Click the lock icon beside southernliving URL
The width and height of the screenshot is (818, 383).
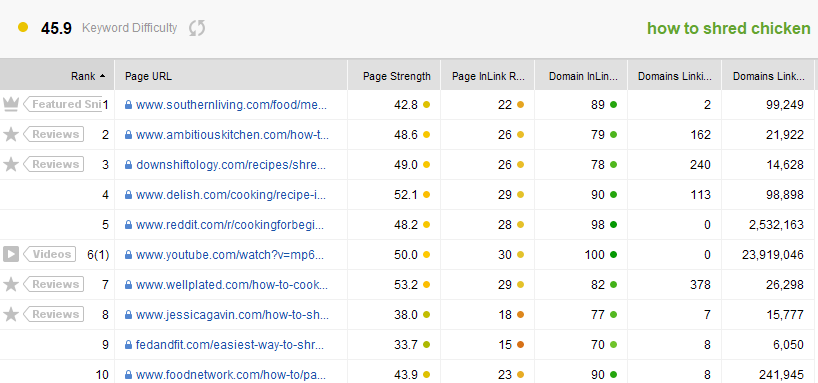click(128, 105)
